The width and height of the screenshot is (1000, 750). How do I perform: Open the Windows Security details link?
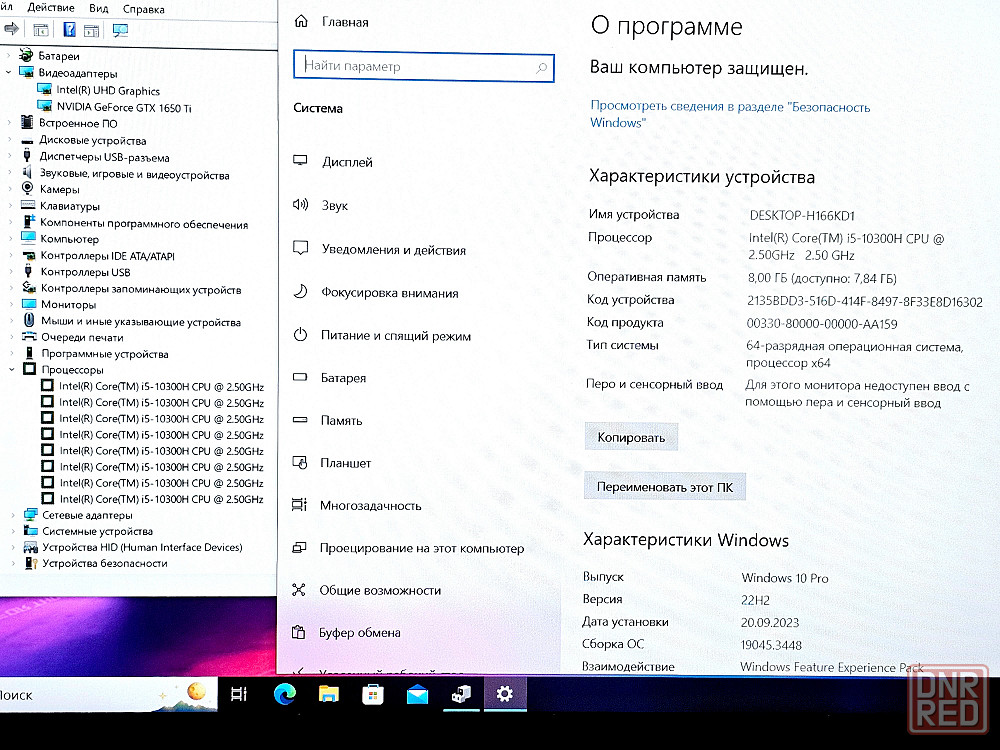coord(730,114)
